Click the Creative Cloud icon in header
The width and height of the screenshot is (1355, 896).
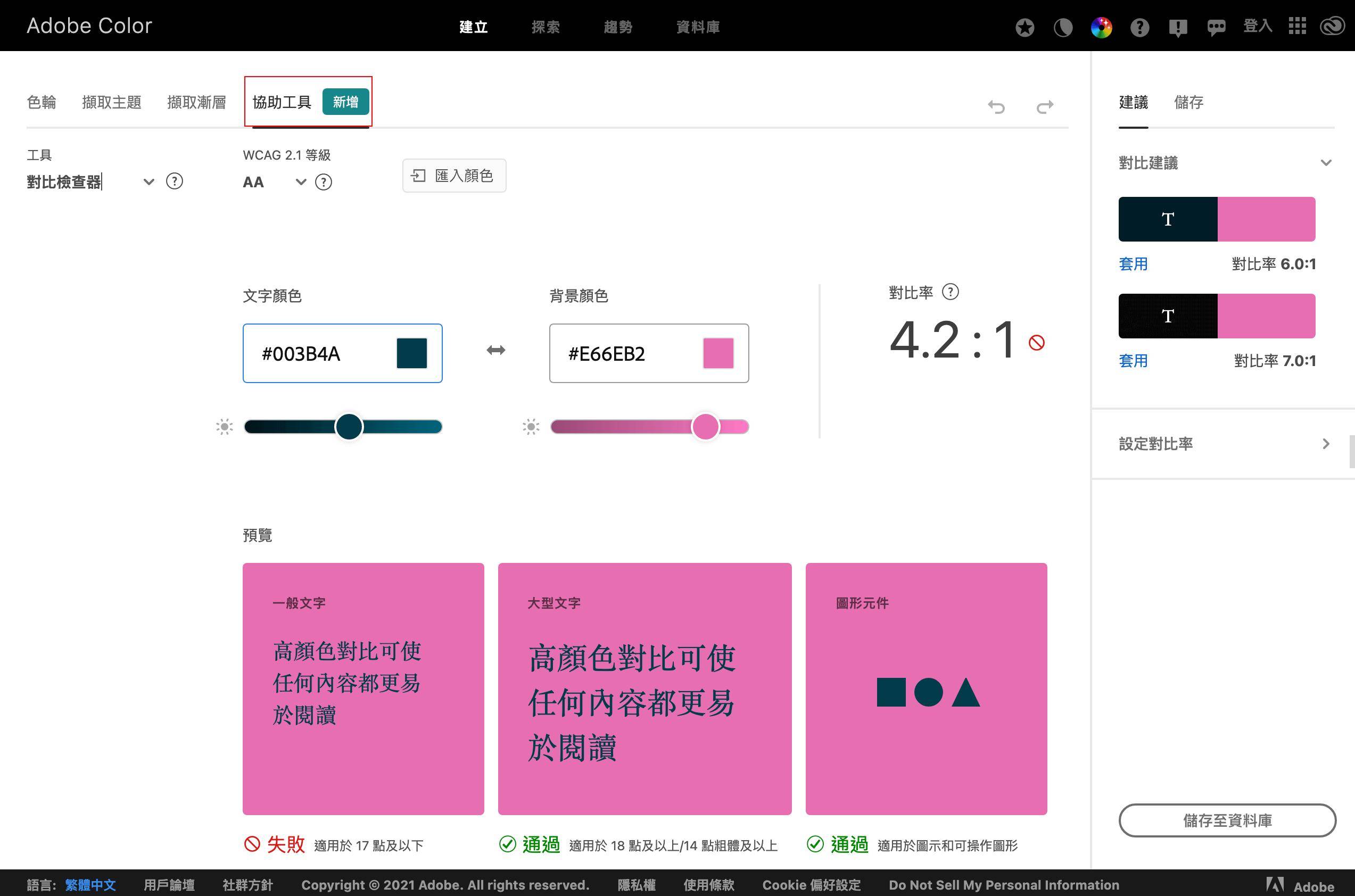tap(1332, 26)
